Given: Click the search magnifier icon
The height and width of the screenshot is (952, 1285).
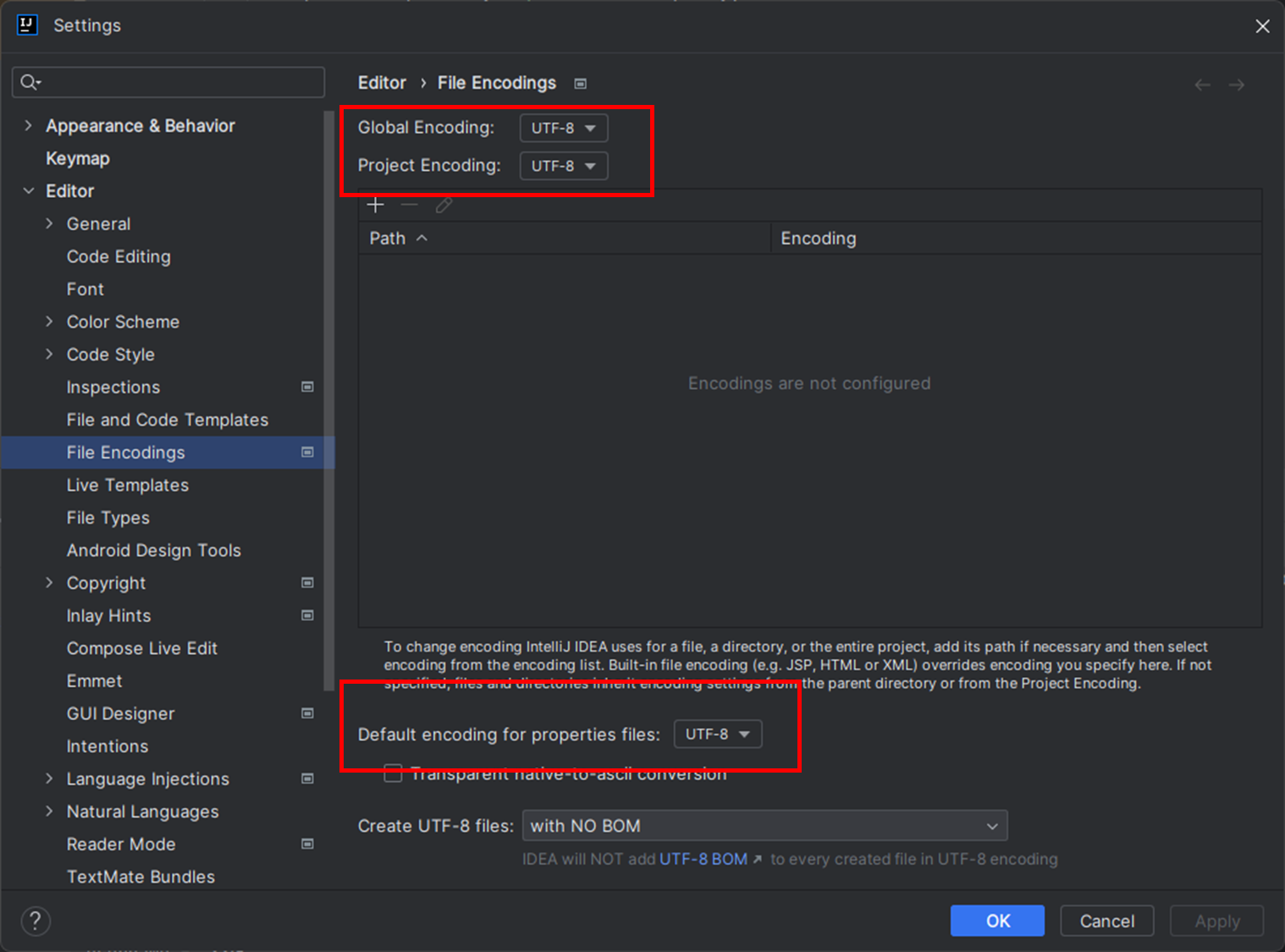Looking at the screenshot, I should coord(30,82).
